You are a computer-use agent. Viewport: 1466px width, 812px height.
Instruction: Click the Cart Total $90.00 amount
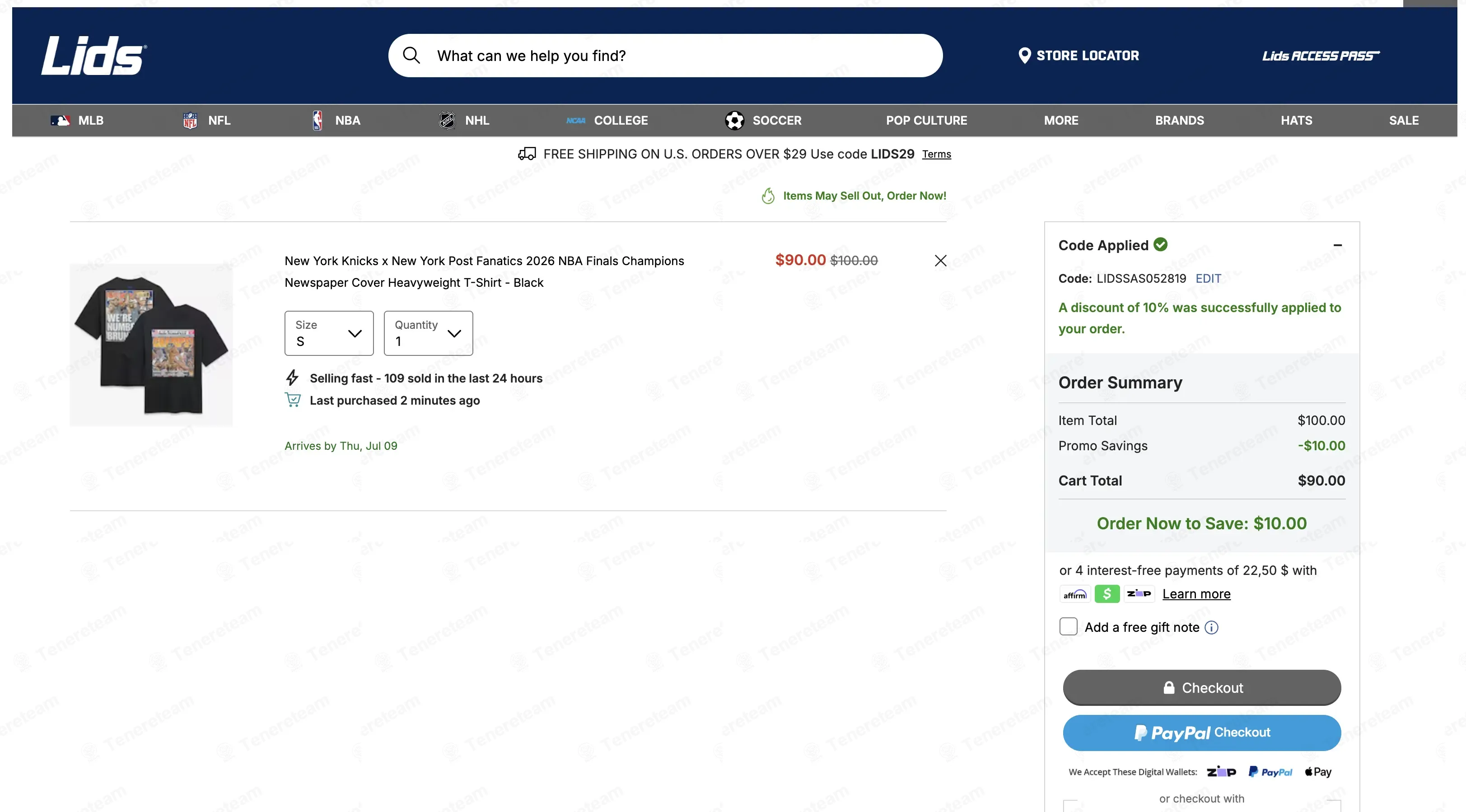1321,481
